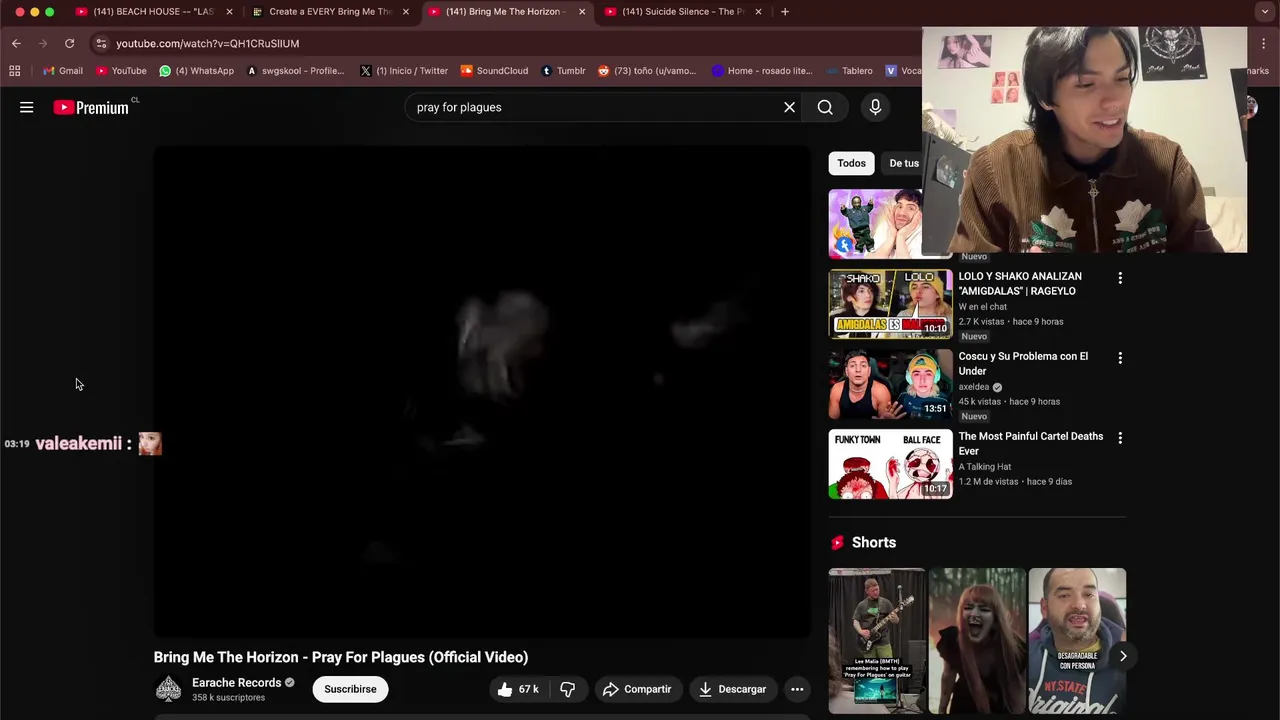The width and height of the screenshot is (1280, 720).
Task: Download the video with Descargar
Action: coord(733,689)
